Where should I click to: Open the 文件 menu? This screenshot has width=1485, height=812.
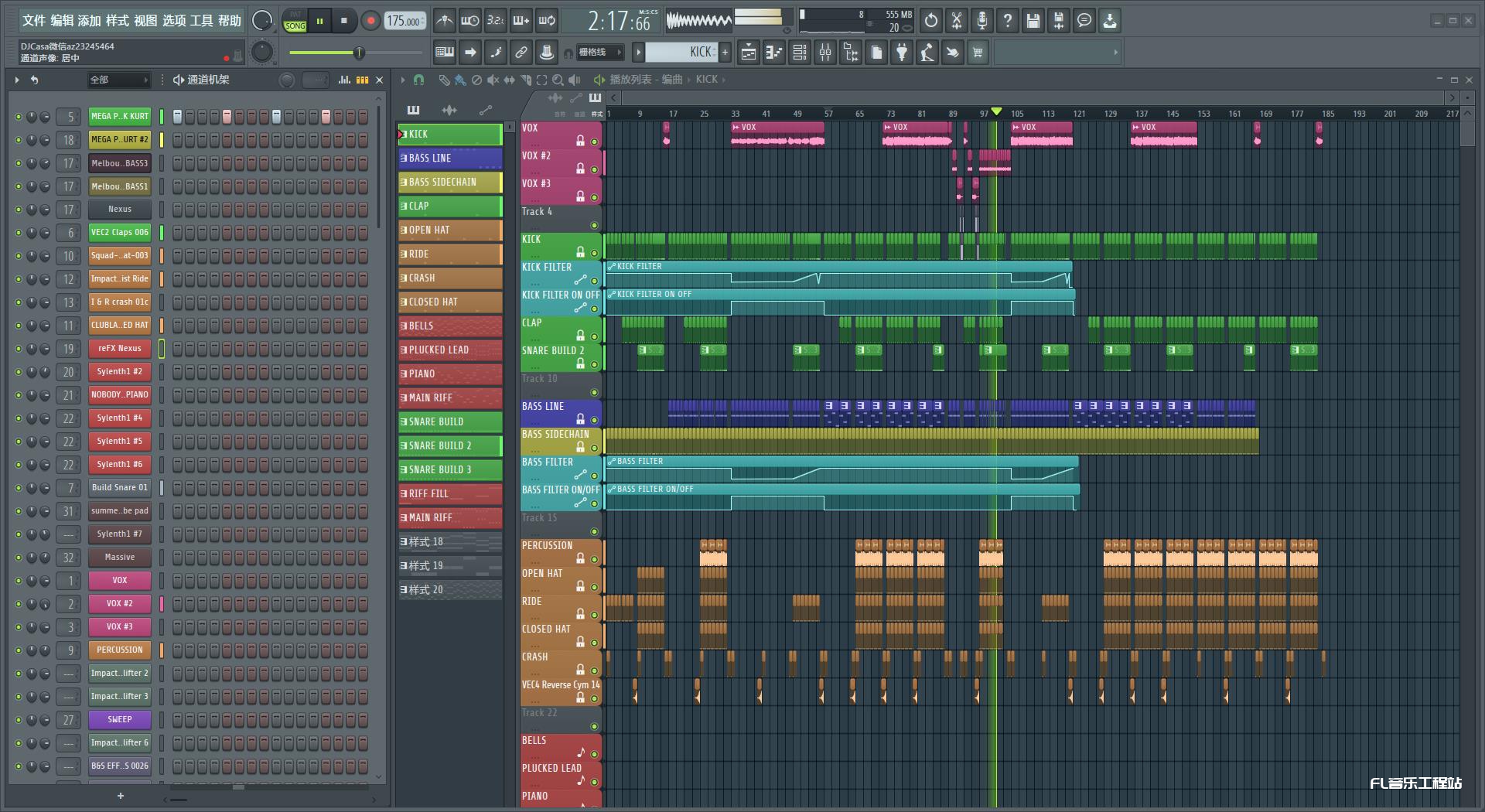(x=33, y=21)
